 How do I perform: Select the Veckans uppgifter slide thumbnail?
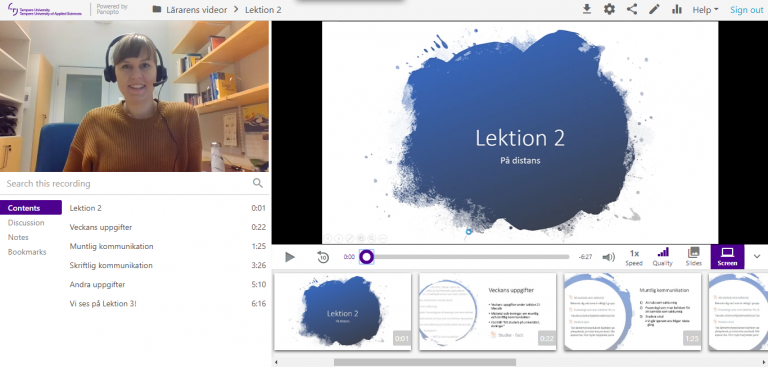click(487, 312)
